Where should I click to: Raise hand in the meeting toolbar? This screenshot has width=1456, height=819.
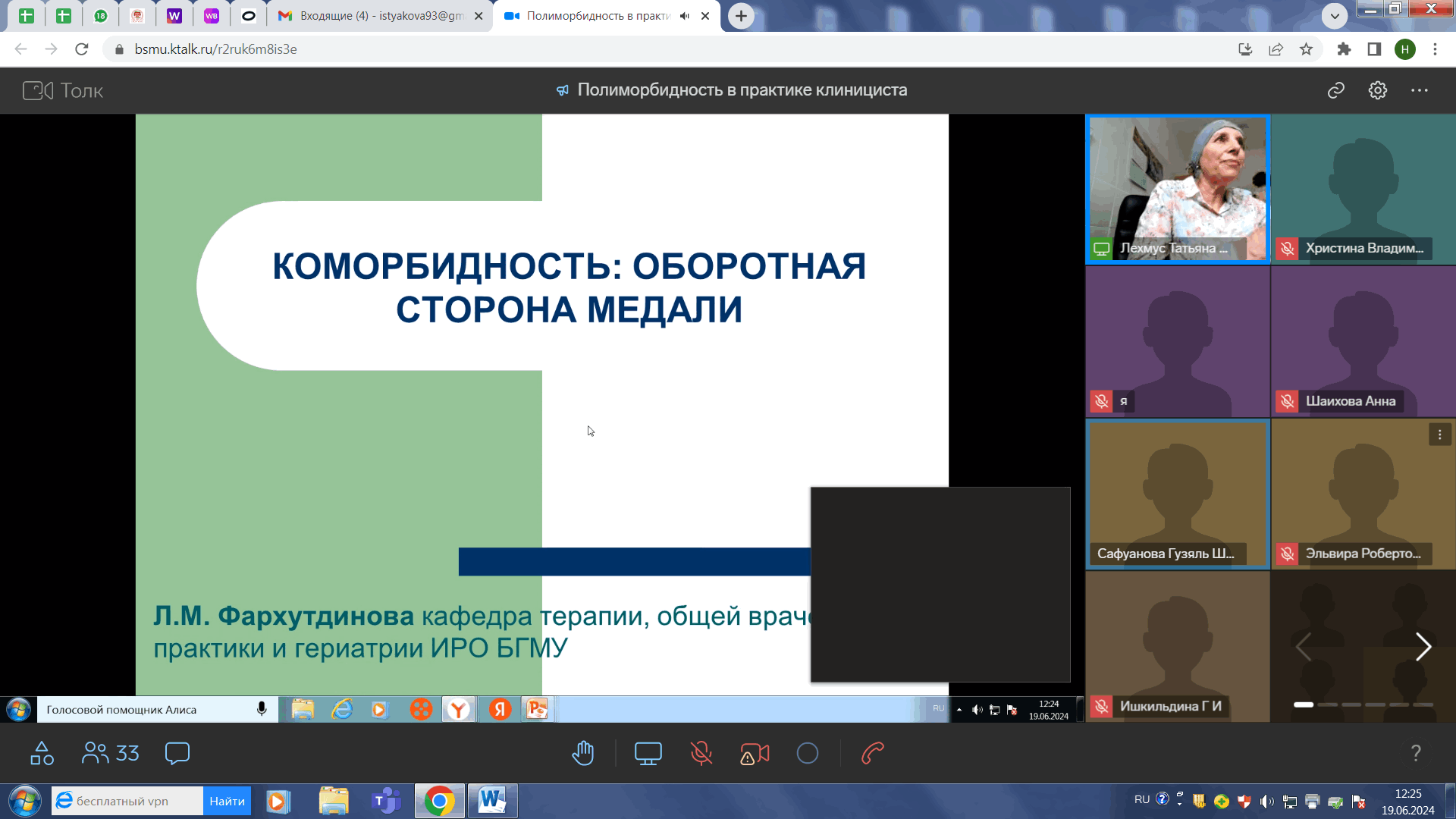582,753
